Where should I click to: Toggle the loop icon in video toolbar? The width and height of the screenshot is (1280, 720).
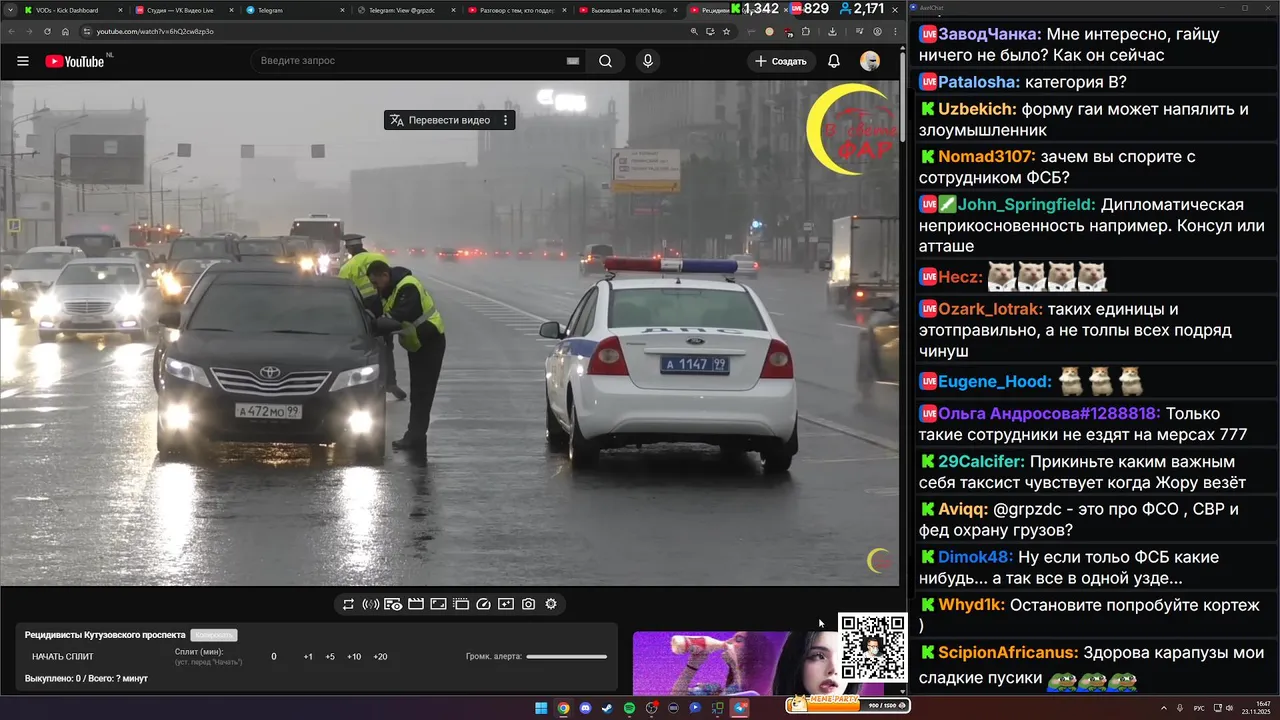coord(348,604)
